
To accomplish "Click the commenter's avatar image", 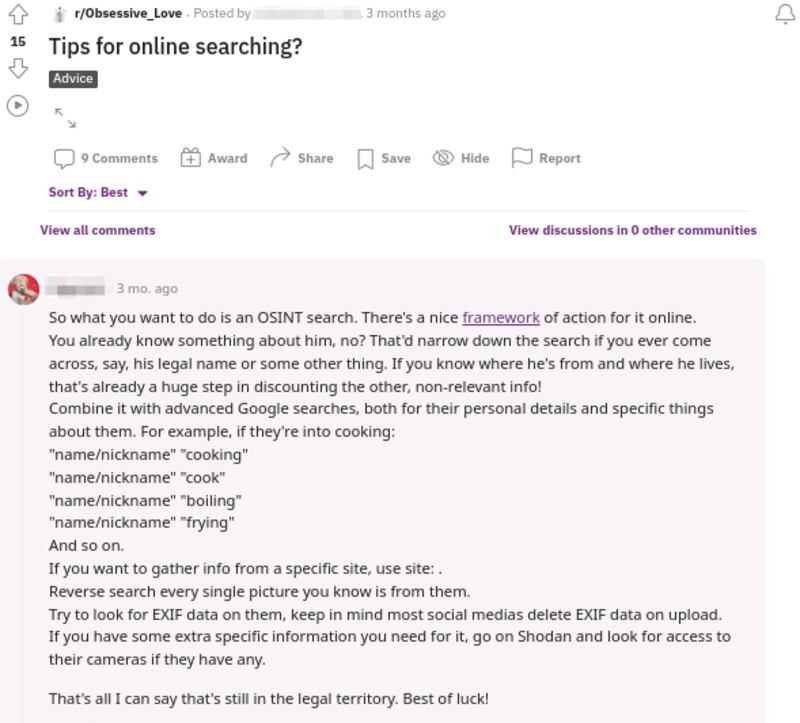I will tap(24, 289).
